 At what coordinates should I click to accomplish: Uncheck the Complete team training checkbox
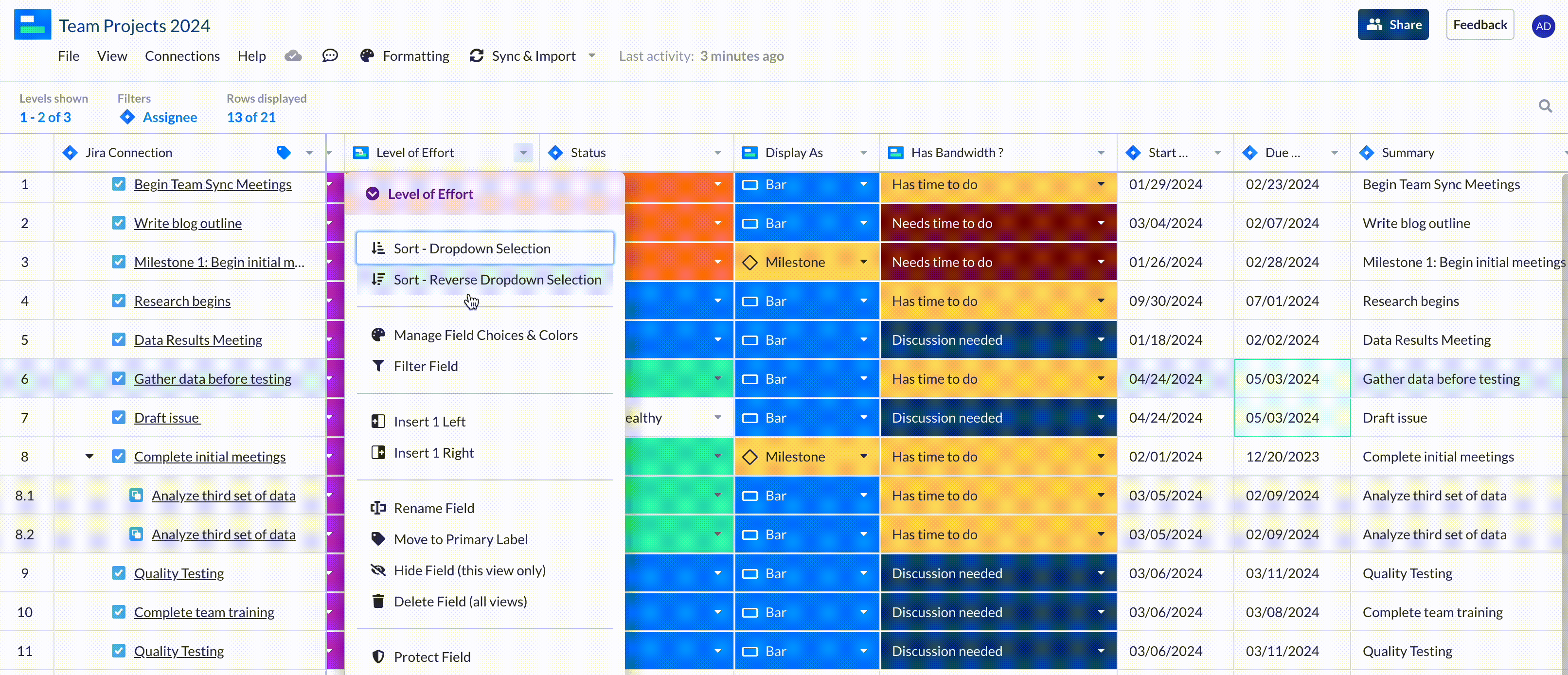coord(119,612)
